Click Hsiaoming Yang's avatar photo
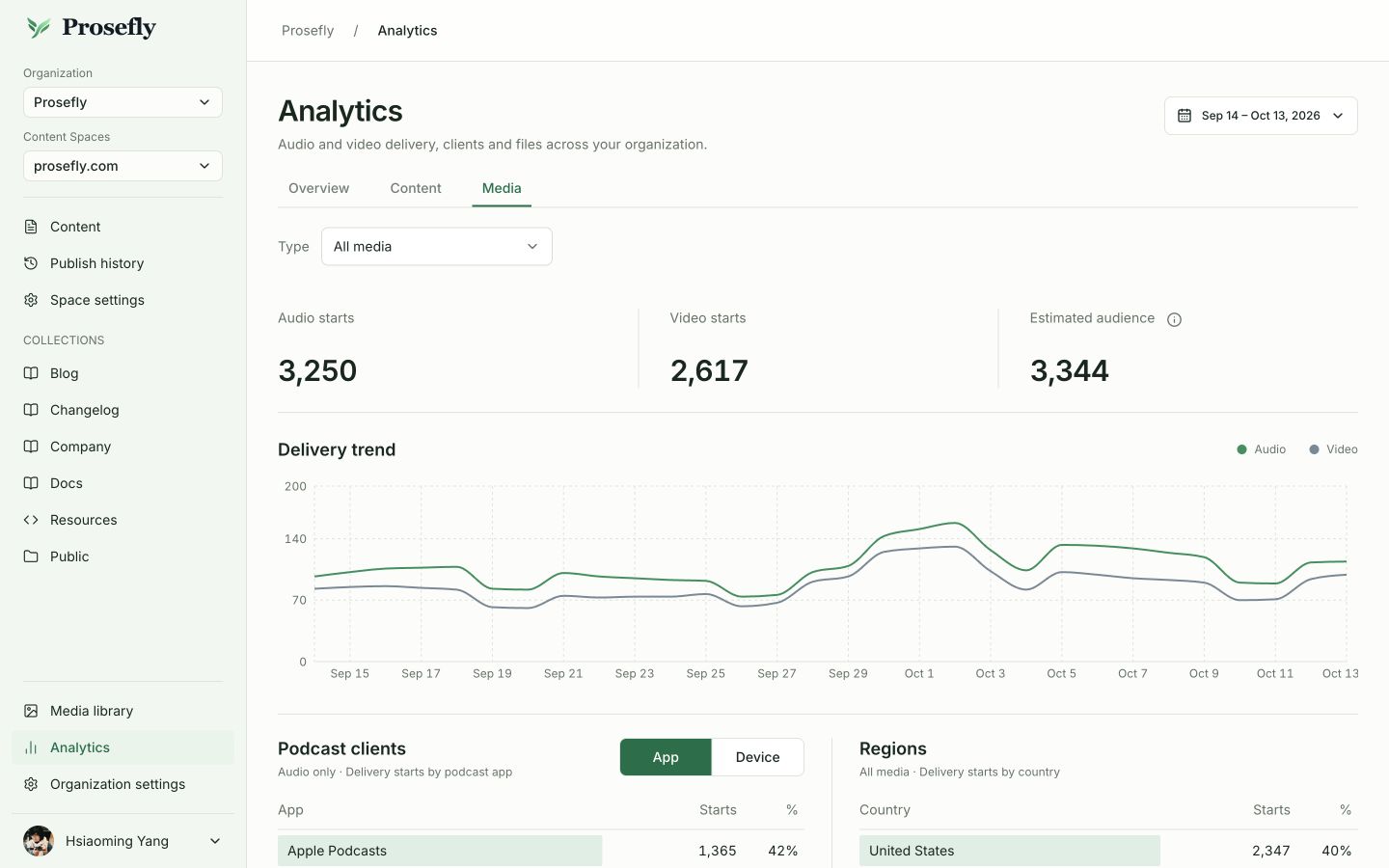The image size is (1389, 868). [39, 841]
